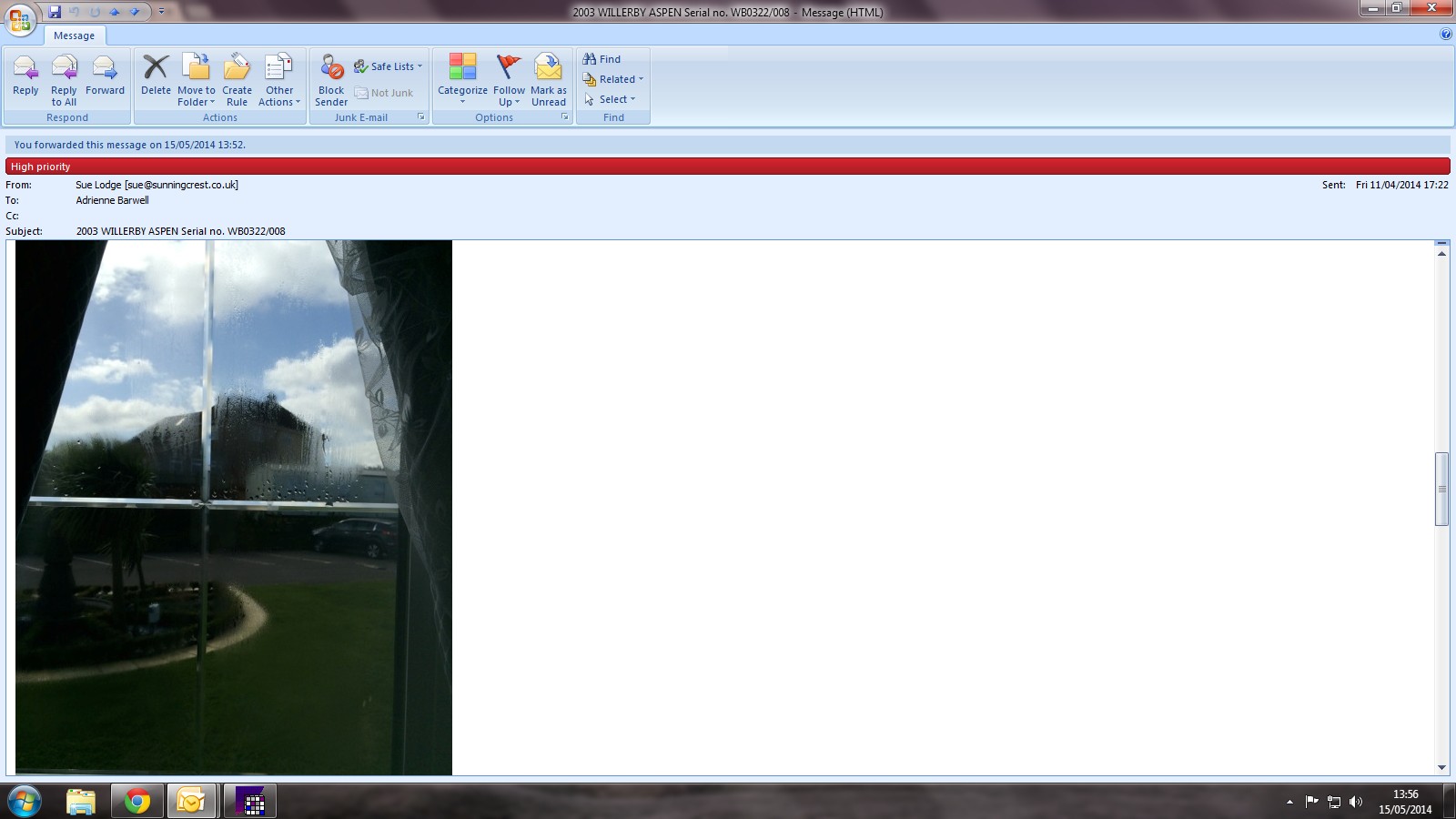Open the Help question mark icon
The width and height of the screenshot is (1456, 819).
click(1446, 35)
